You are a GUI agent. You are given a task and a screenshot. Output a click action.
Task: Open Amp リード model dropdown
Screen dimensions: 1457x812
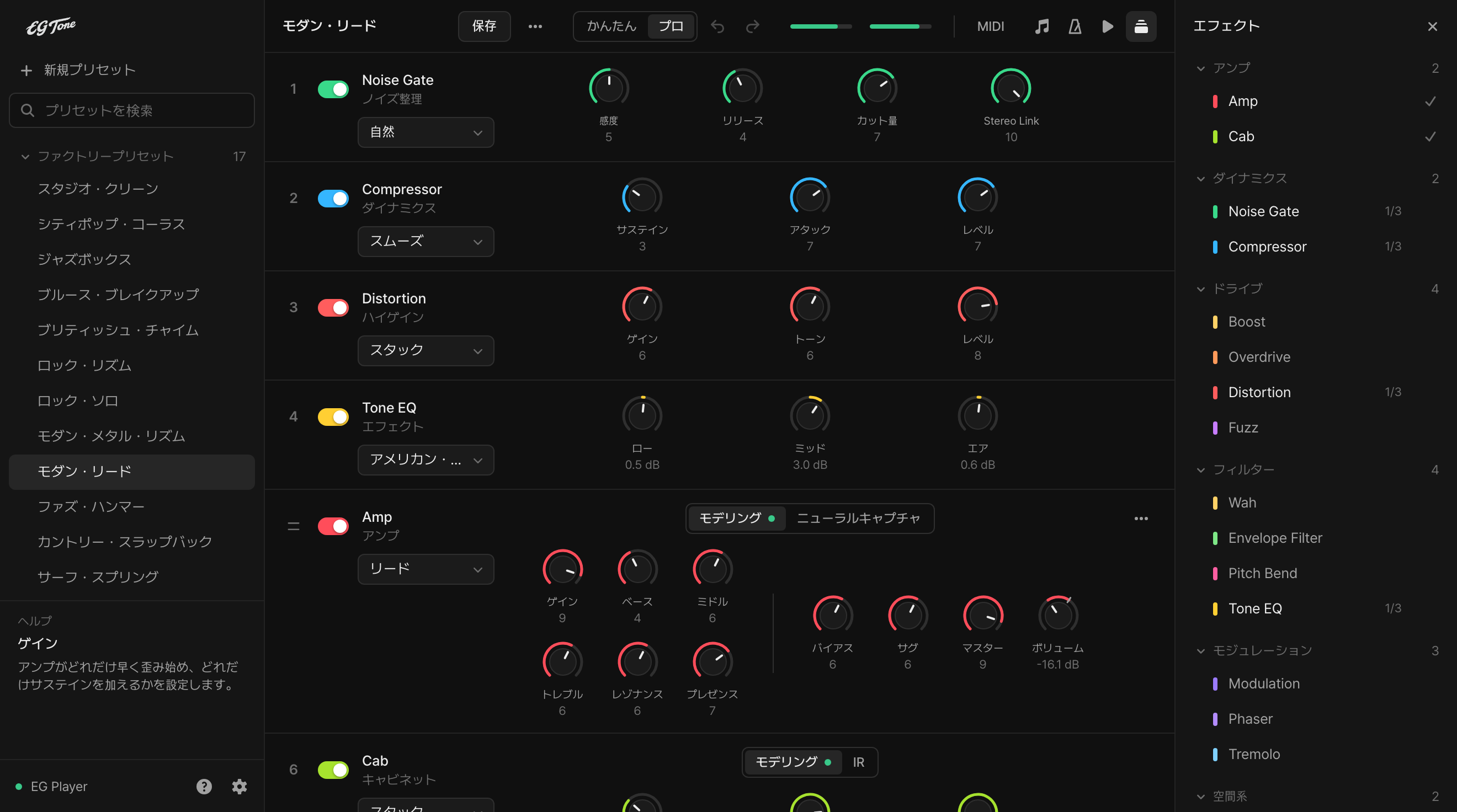pos(426,569)
